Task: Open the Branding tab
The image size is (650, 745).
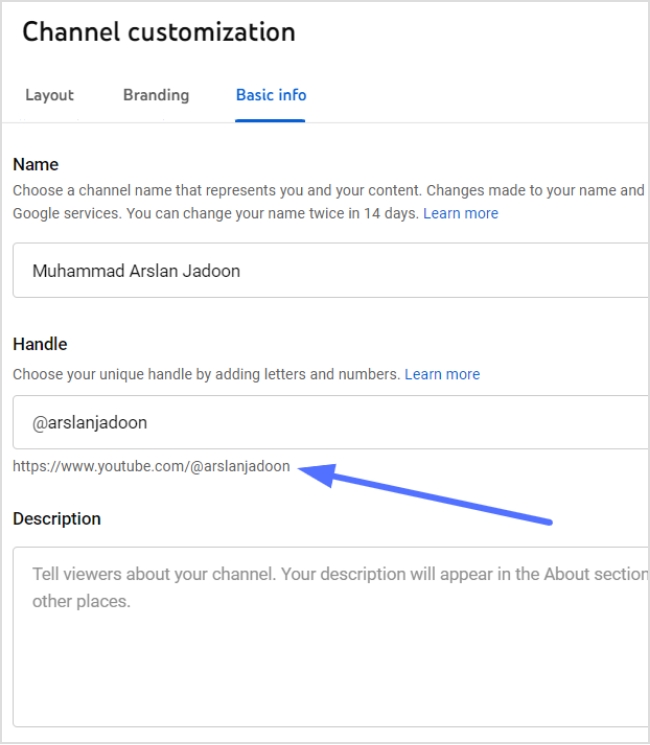Action: pos(156,95)
